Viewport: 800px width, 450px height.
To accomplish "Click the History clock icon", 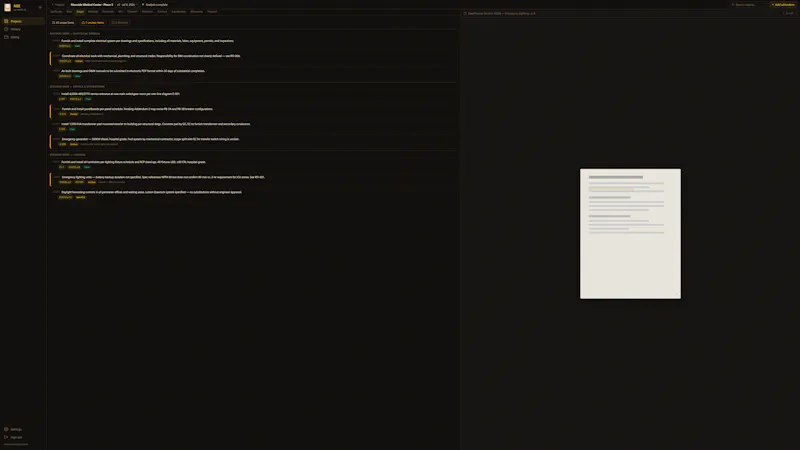I will [6, 29].
